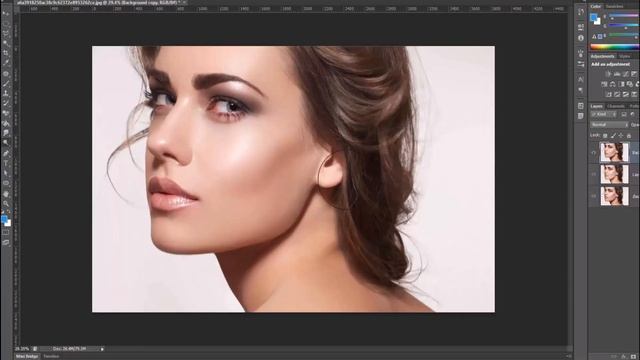Select the History Brush tool
Screen dimensions: 640x360
pyautogui.click(x=6, y=103)
